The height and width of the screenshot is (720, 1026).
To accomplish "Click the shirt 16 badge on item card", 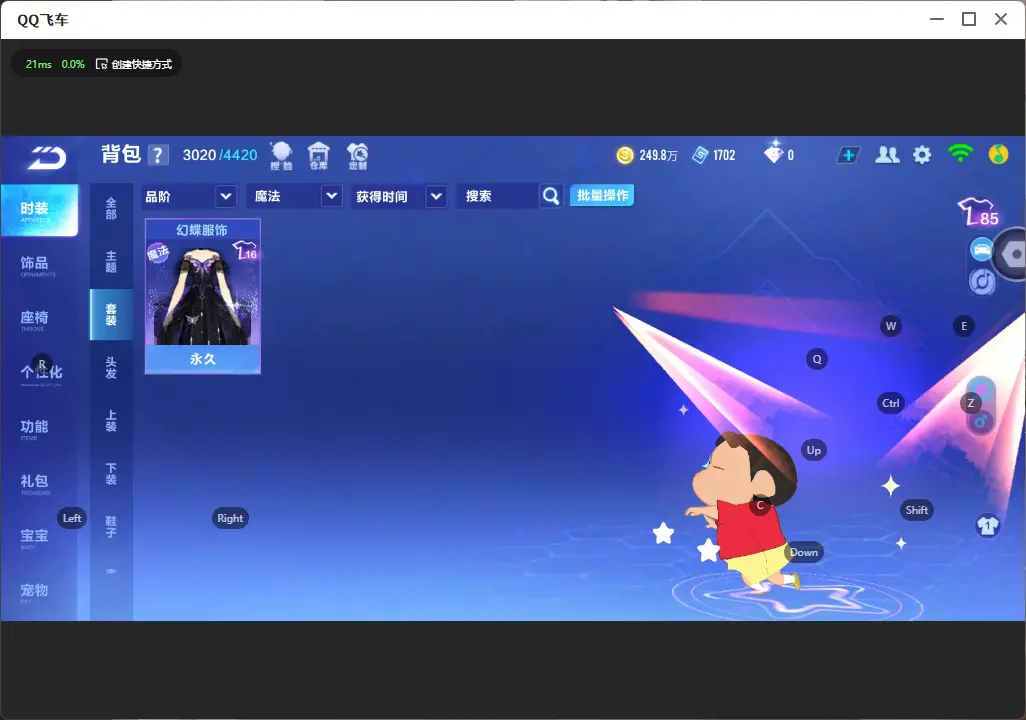I will (245, 251).
